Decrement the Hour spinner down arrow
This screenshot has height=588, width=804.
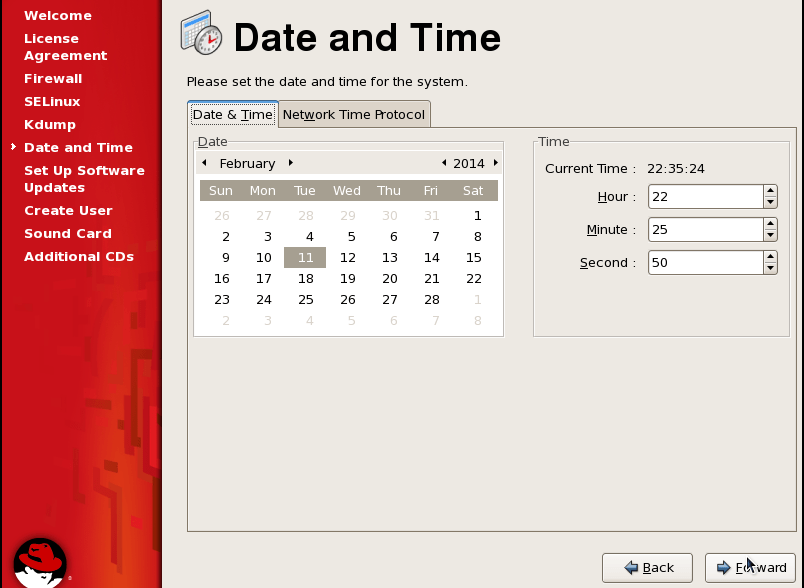770,203
